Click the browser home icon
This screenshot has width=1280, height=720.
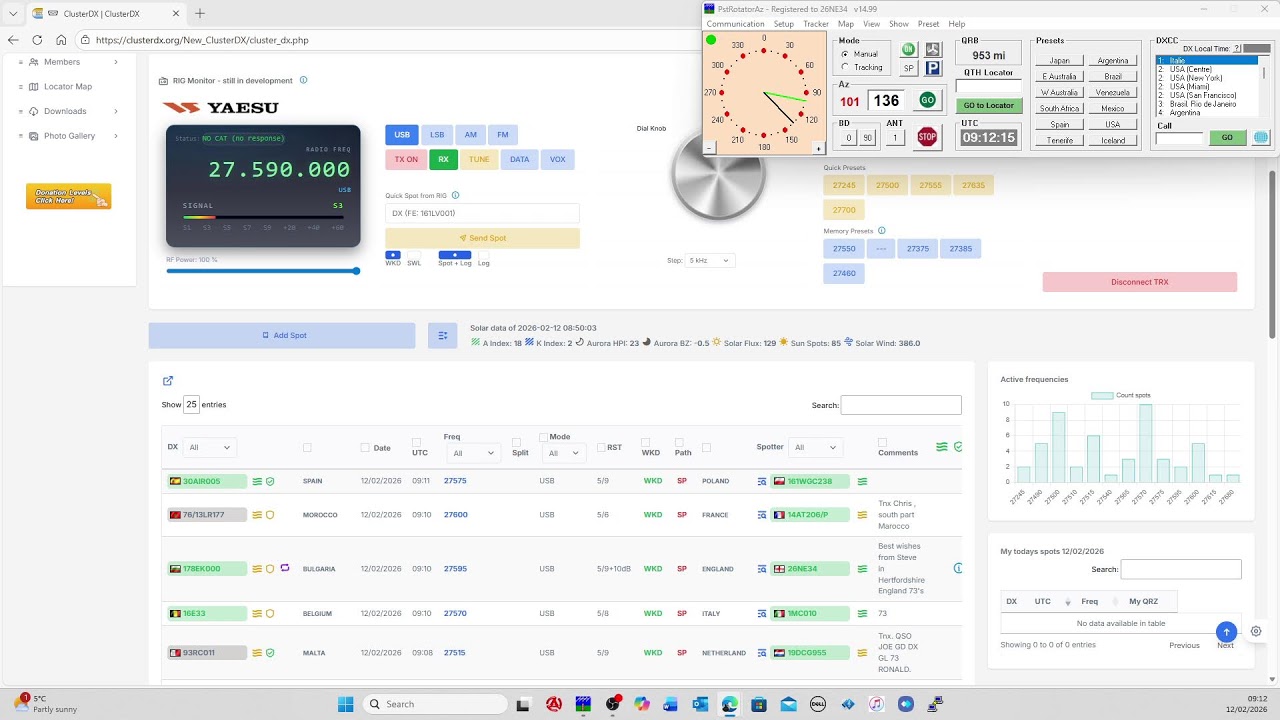pyautogui.click(x=61, y=40)
